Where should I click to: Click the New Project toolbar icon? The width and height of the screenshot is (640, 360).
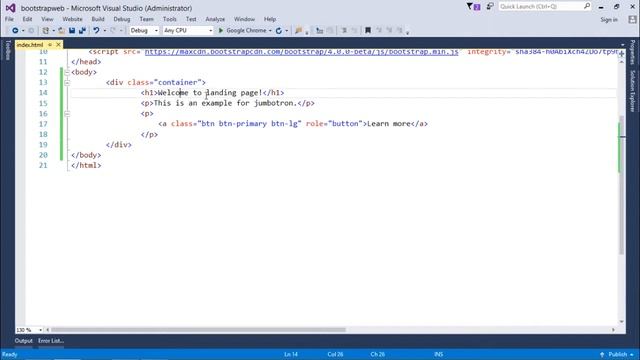click(x=46, y=31)
